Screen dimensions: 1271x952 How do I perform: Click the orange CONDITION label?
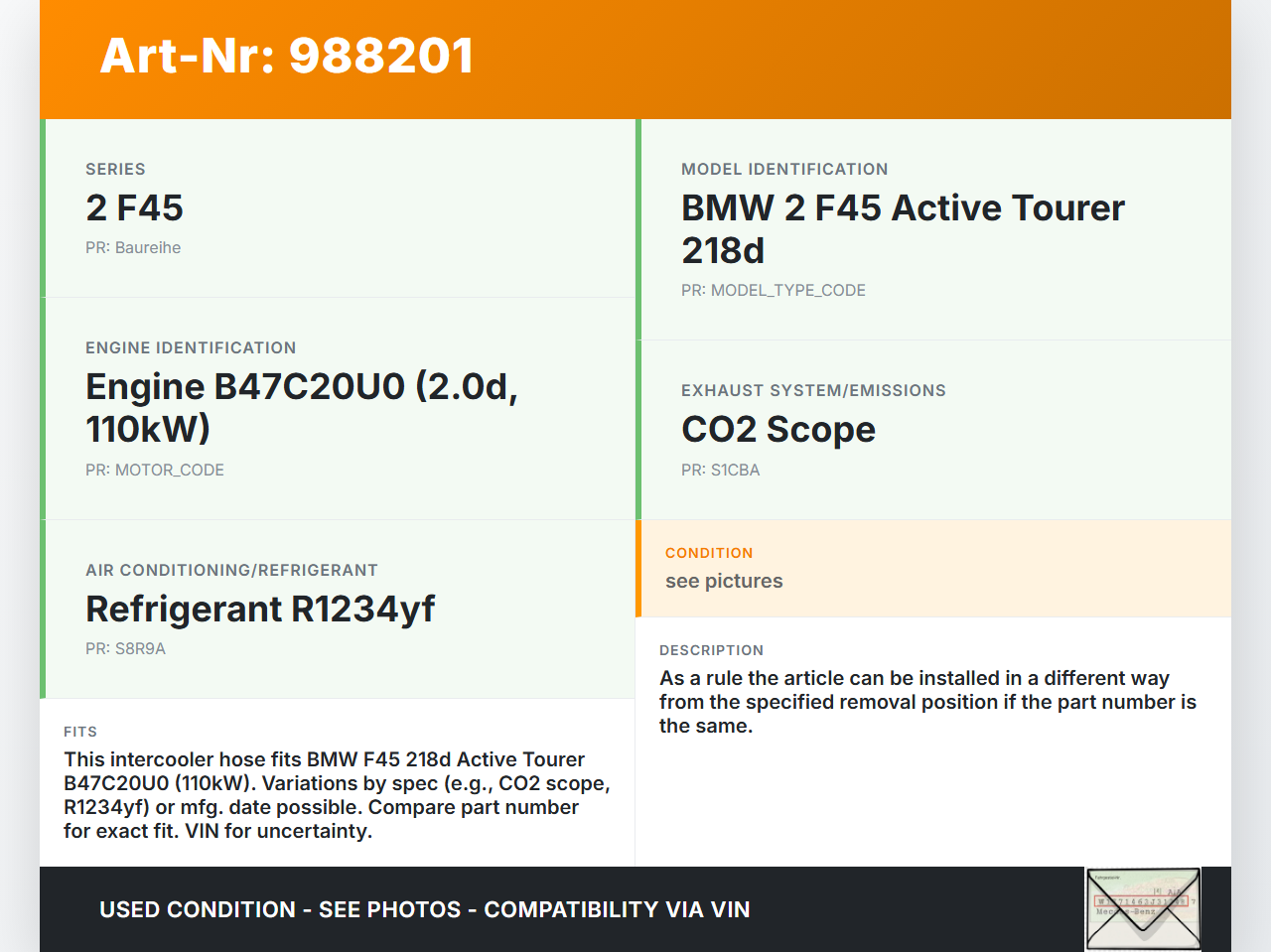tap(709, 553)
